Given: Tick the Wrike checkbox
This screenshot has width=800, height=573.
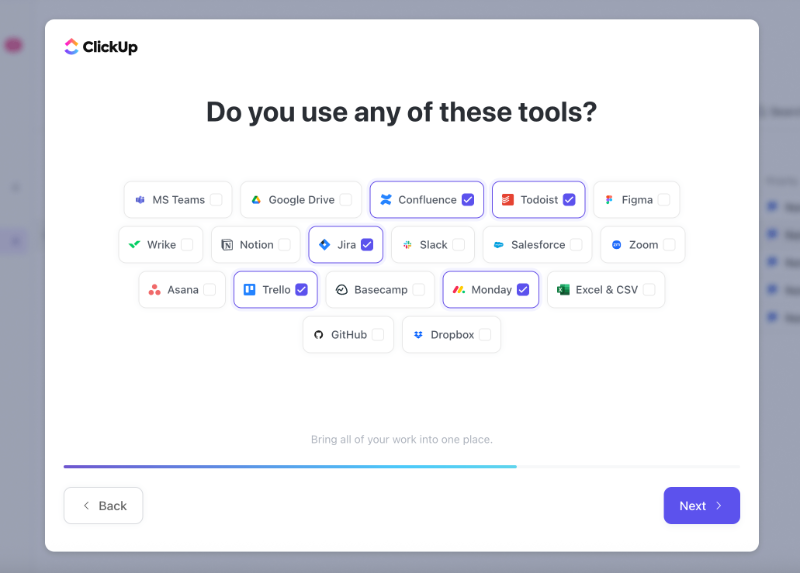Looking at the screenshot, I should [187, 245].
